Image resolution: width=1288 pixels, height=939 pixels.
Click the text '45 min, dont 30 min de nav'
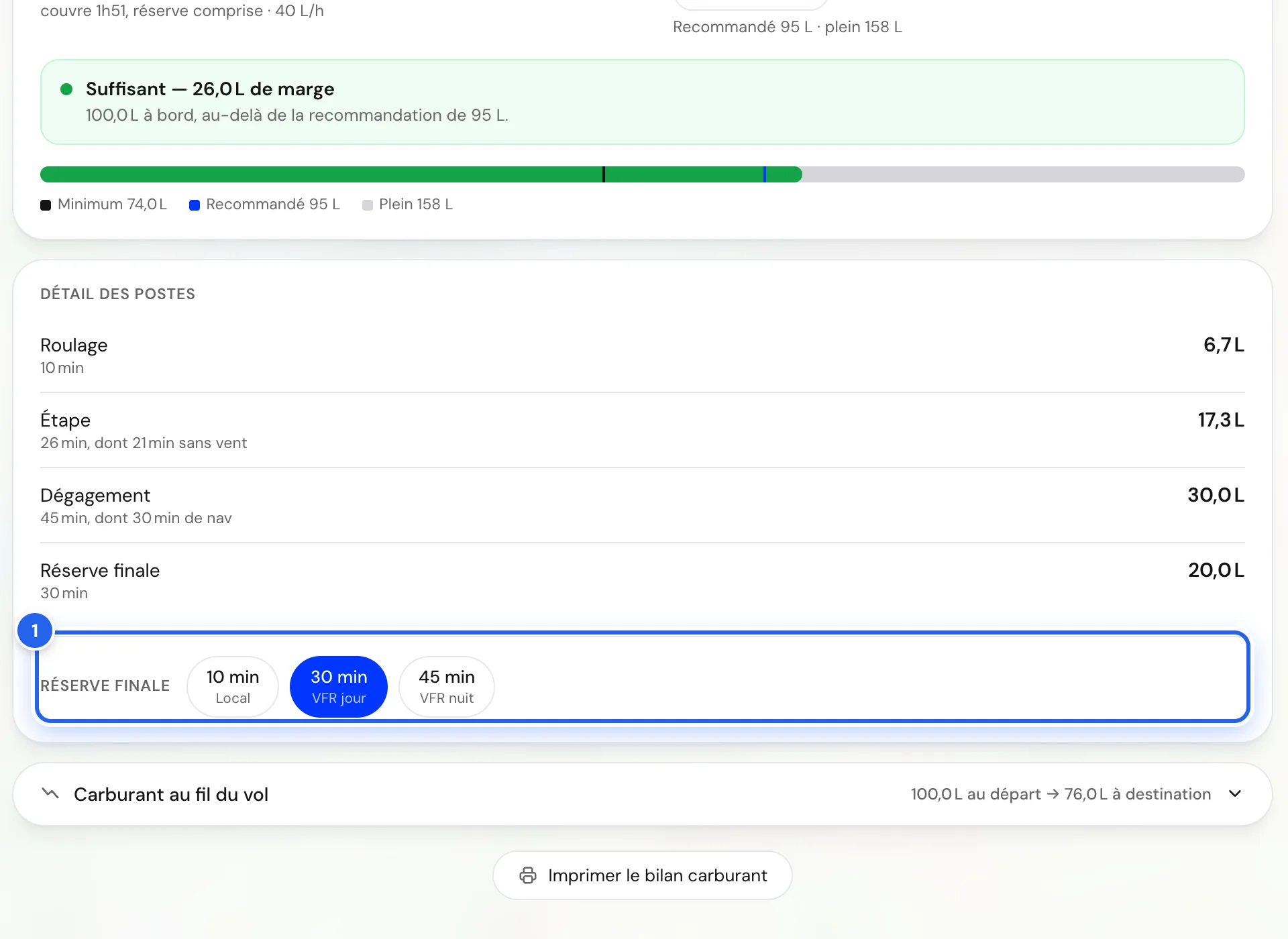click(136, 518)
